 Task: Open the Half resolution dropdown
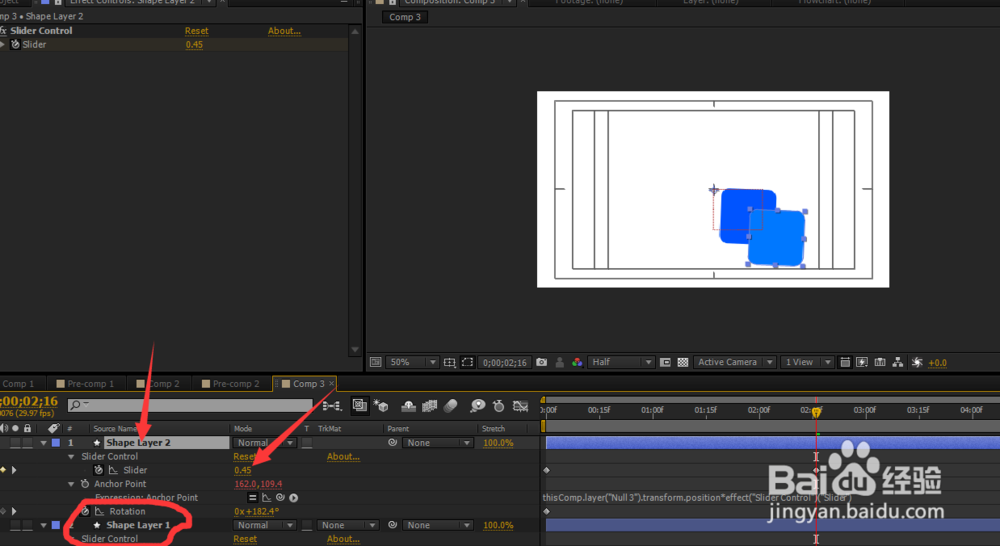621,362
